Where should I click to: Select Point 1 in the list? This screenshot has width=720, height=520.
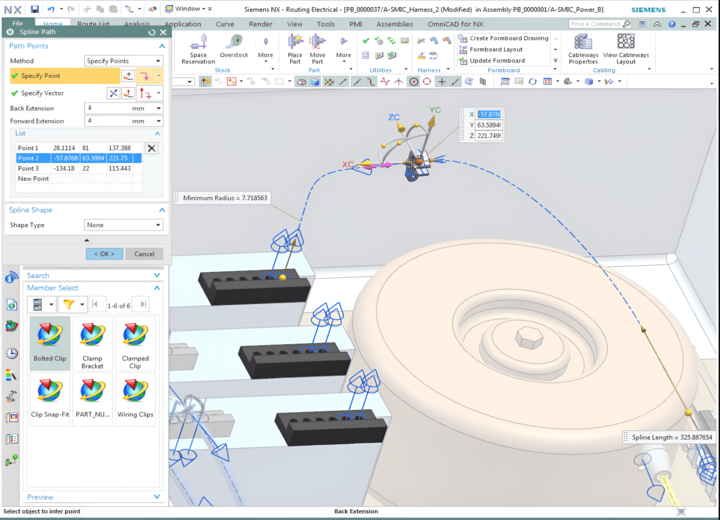pos(79,148)
